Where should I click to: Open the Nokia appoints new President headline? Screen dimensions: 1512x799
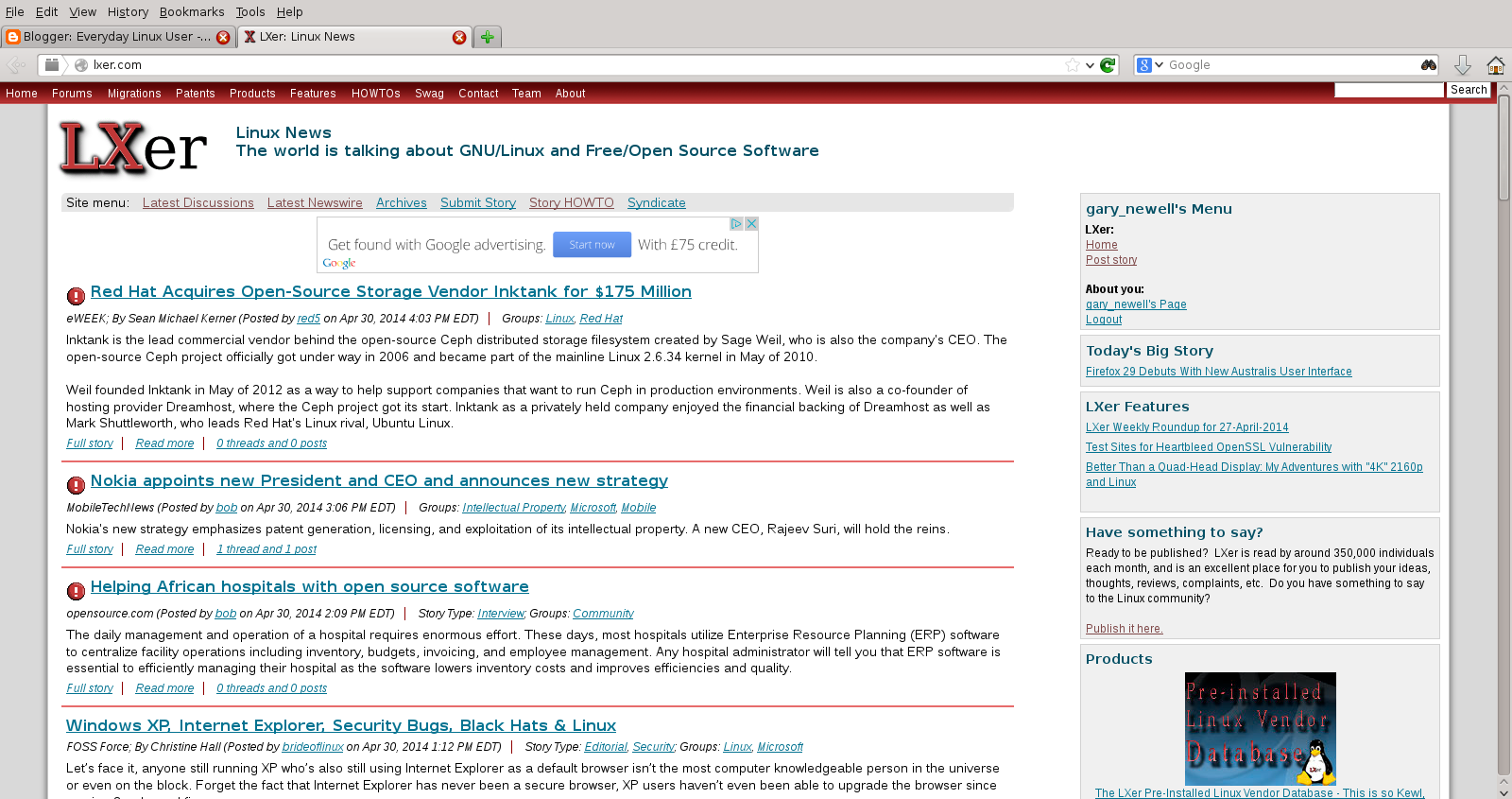pos(379,481)
